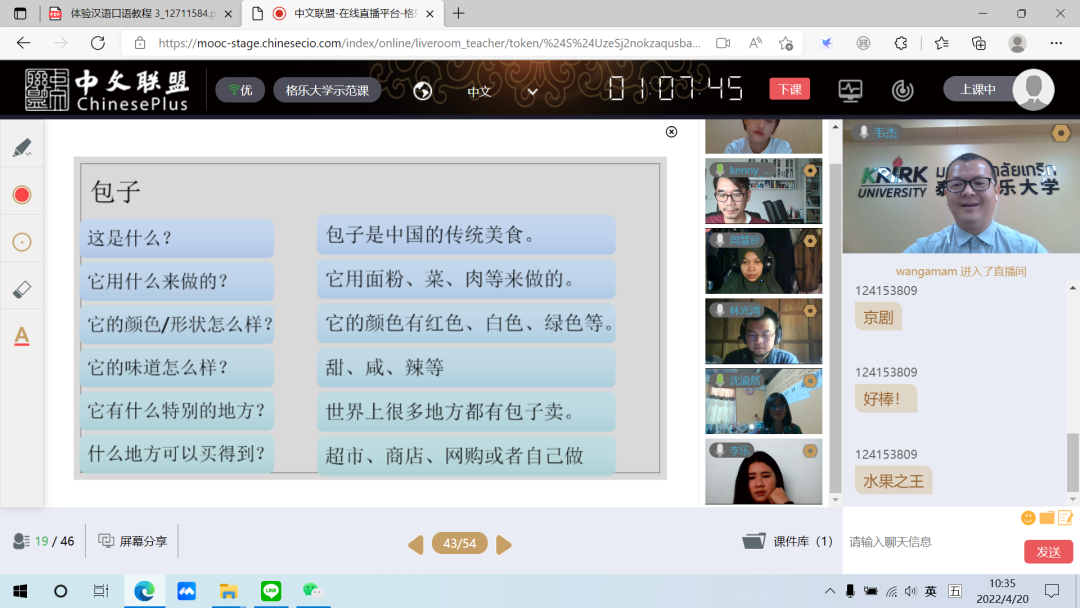Viewport: 1080px width, 608px height.
Task: Open the 中文 language dropdown
Action: pyautogui.click(x=502, y=92)
